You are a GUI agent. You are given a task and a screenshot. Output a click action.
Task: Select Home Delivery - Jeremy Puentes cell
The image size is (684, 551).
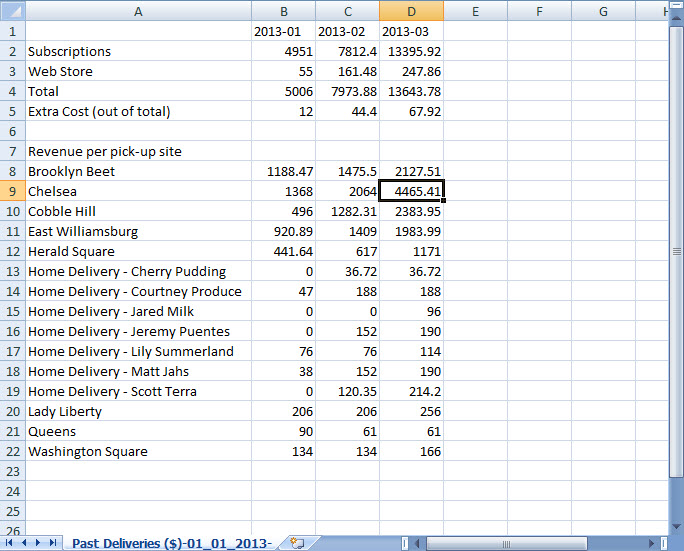(x=138, y=331)
